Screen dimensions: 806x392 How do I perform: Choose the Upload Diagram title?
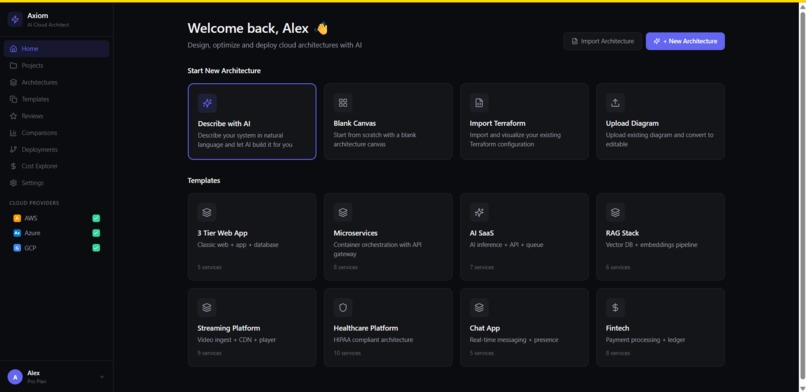pos(632,123)
